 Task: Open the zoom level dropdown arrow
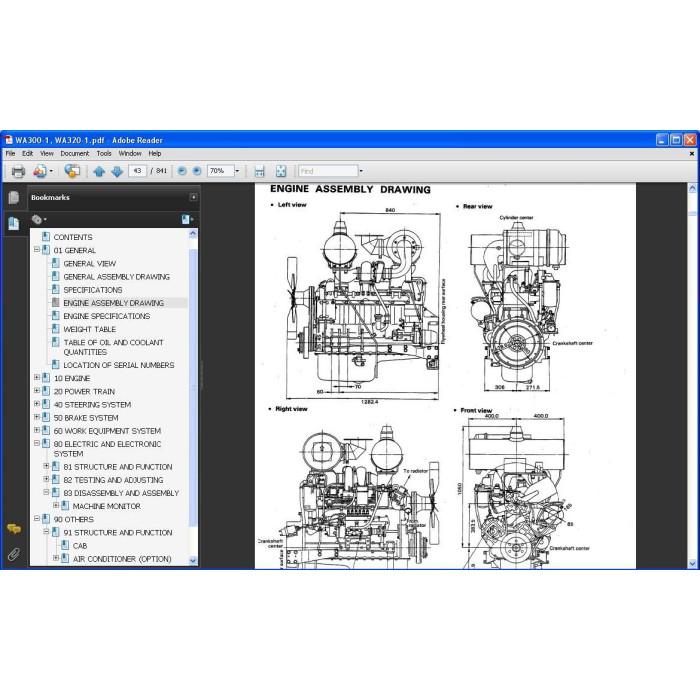(237, 171)
